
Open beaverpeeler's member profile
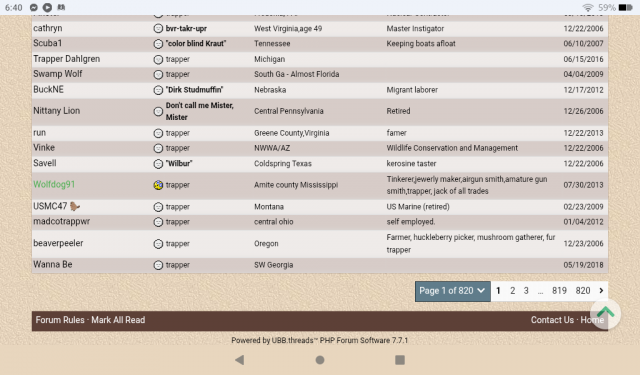tap(58, 243)
